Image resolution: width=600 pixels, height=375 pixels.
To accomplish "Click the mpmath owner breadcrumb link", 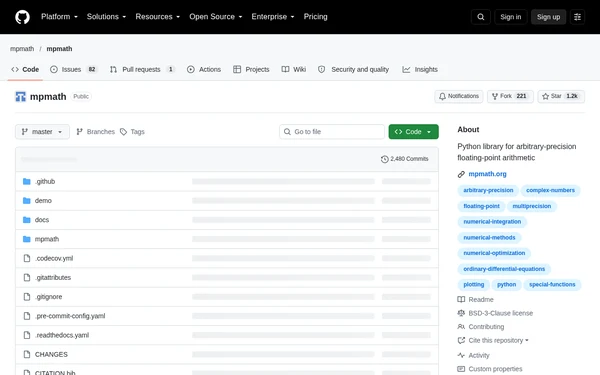I will click(x=22, y=49).
